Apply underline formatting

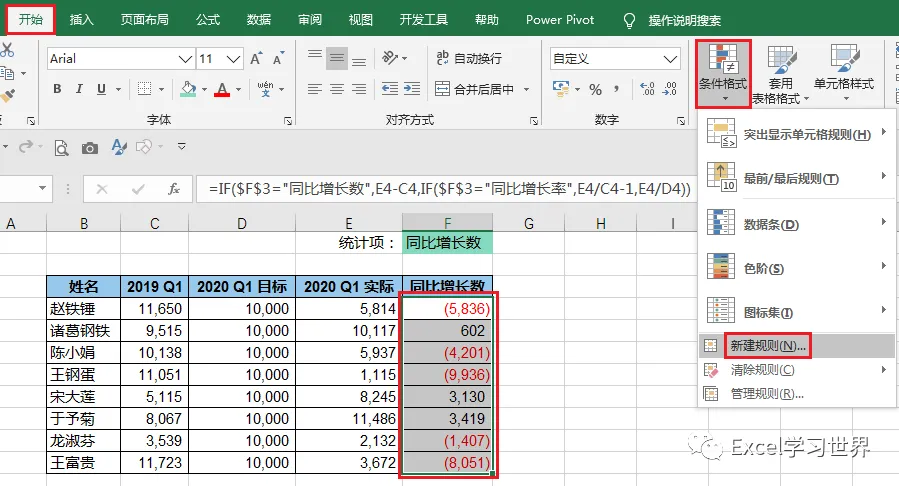pyautogui.click(x=101, y=89)
